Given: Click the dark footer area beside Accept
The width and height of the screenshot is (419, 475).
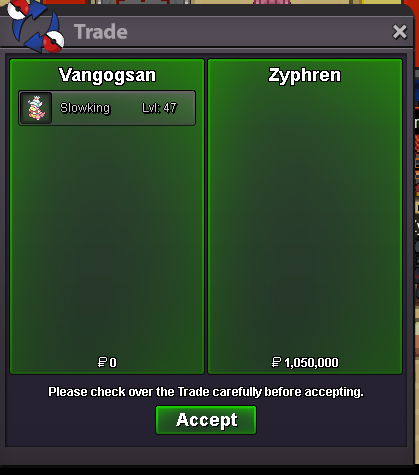Looking at the screenshot, I should coord(332,422).
